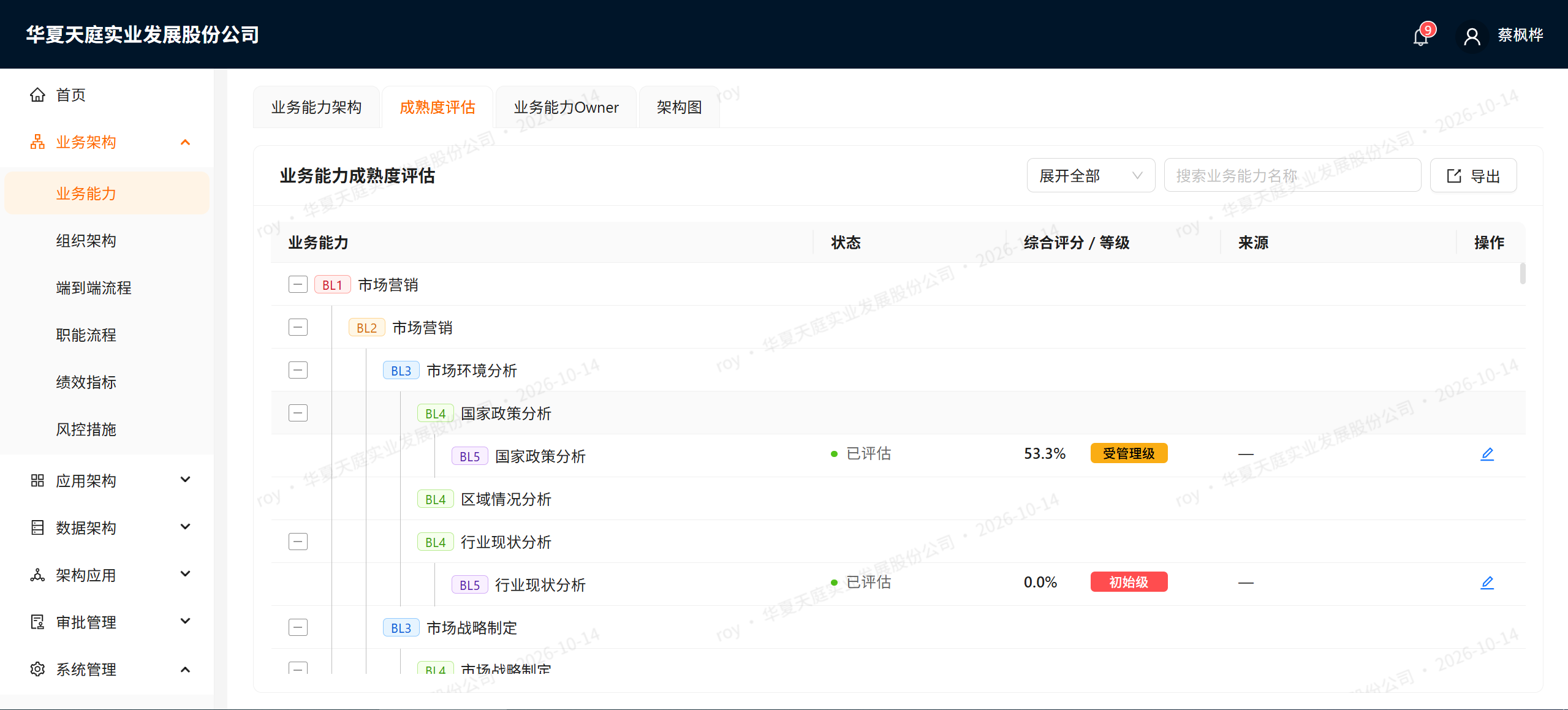
Task: Open the notification bell icon
Action: click(x=1420, y=37)
